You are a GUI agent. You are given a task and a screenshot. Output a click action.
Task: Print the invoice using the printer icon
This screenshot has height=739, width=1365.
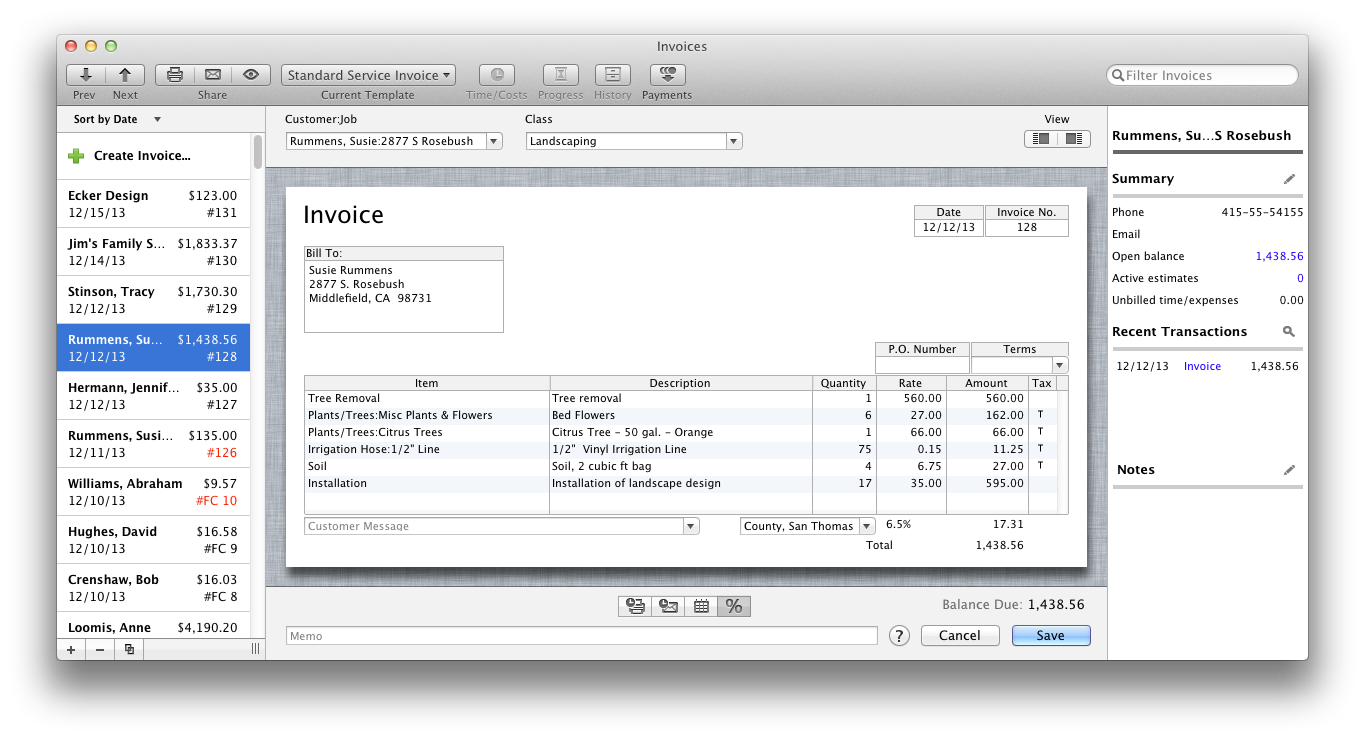174,75
